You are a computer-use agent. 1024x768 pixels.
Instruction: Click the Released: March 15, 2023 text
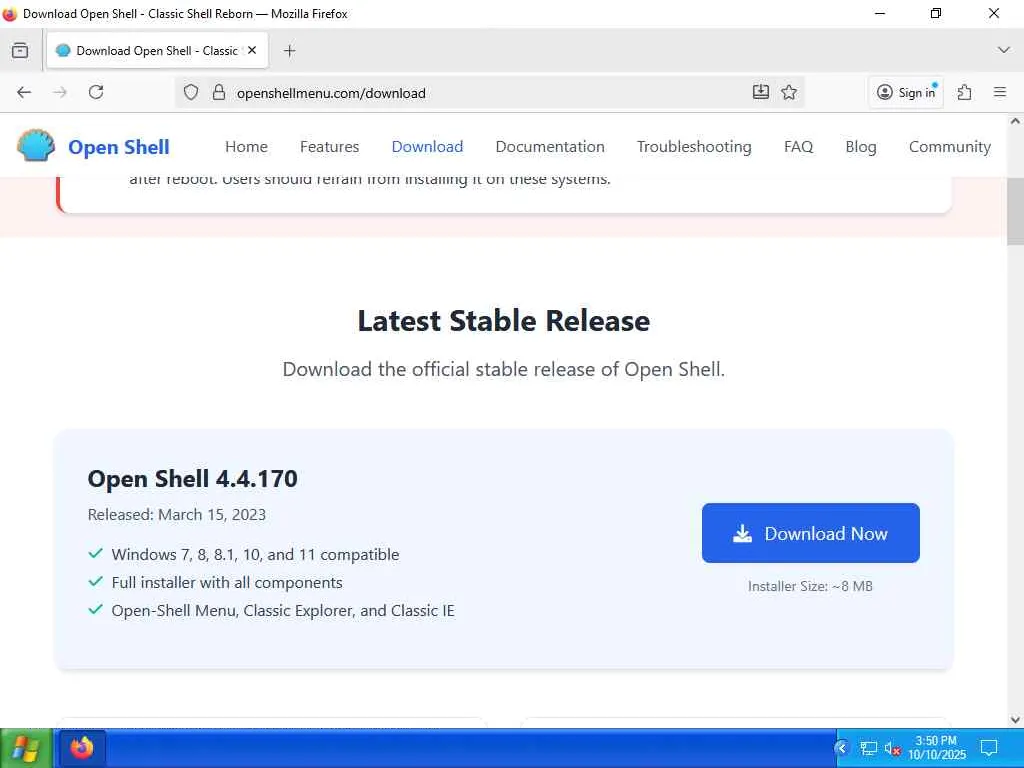(x=177, y=515)
